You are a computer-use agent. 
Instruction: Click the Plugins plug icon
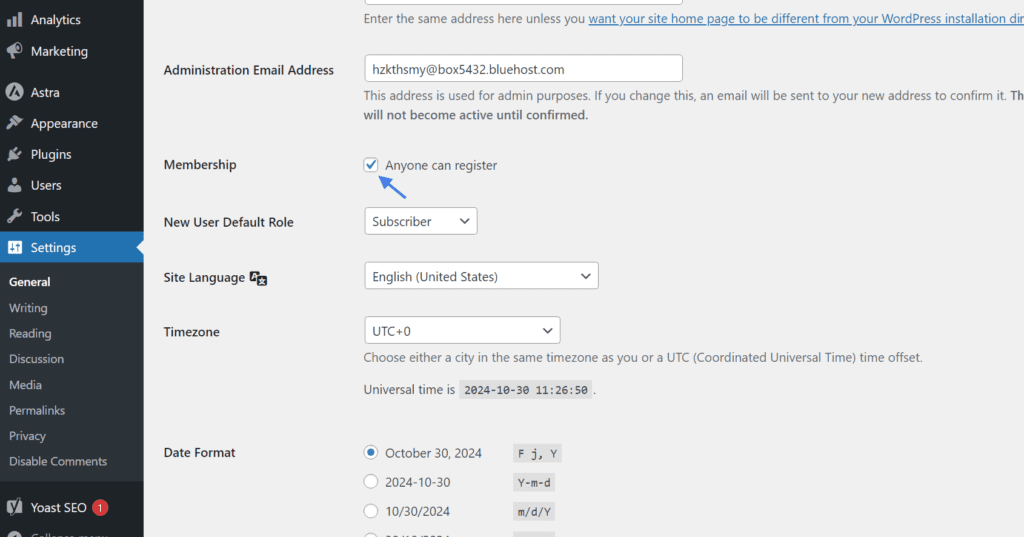[x=14, y=154]
